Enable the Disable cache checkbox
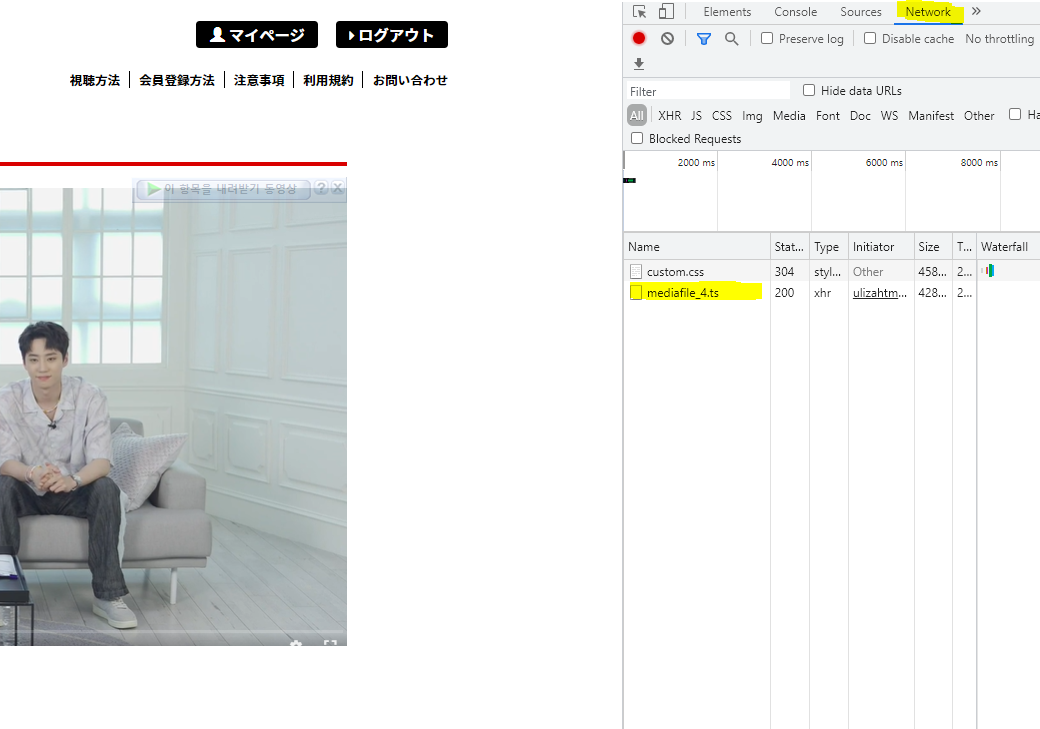1040x729 pixels. tap(870, 38)
